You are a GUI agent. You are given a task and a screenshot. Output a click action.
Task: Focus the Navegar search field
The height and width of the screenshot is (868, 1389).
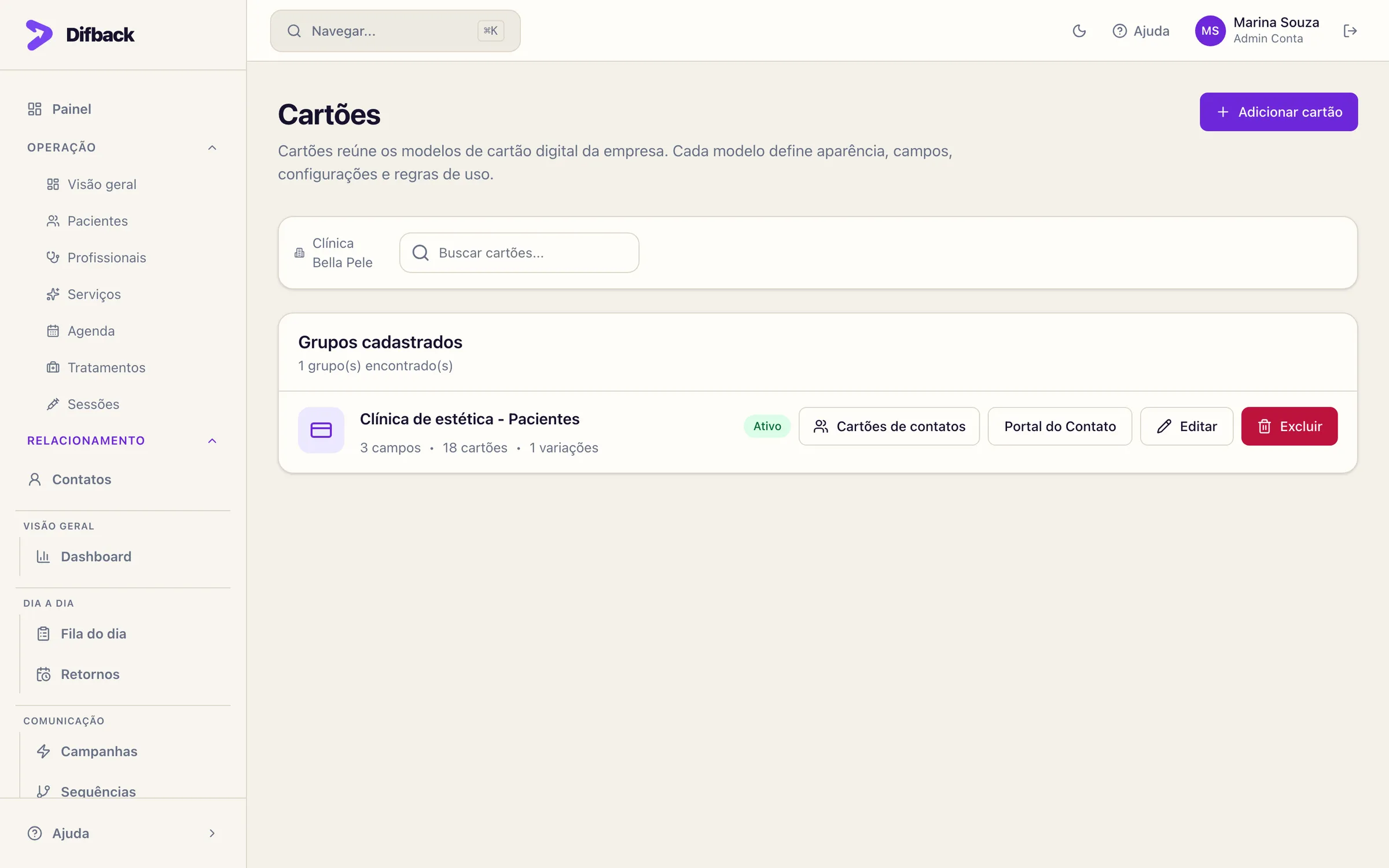tap(395, 31)
